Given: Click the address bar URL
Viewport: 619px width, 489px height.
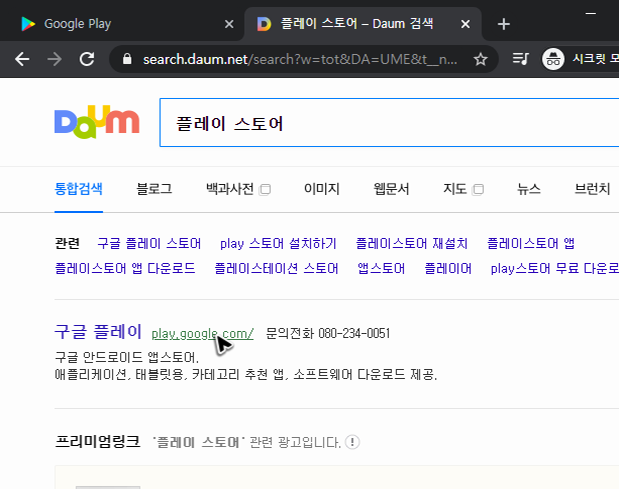Looking at the screenshot, I should click(x=300, y=60).
